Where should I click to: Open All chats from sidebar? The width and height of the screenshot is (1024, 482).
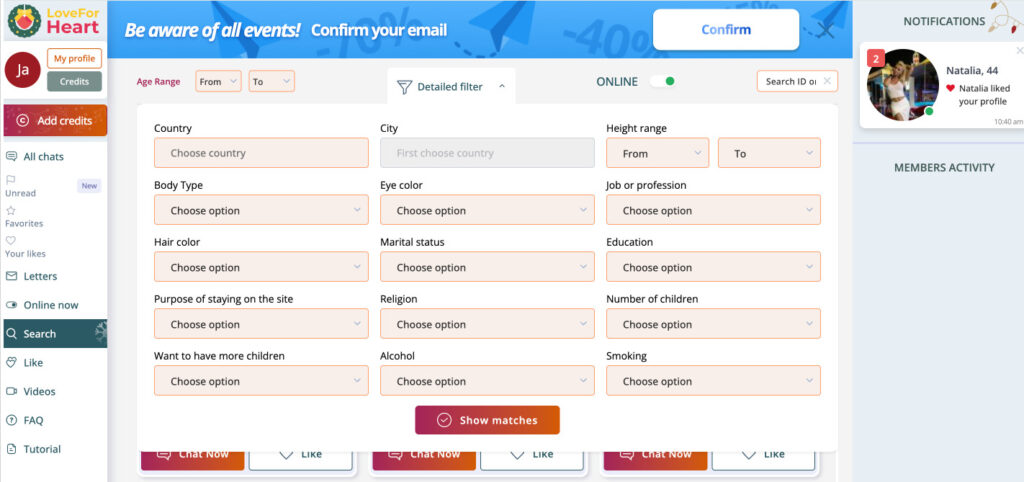[x=35, y=157]
